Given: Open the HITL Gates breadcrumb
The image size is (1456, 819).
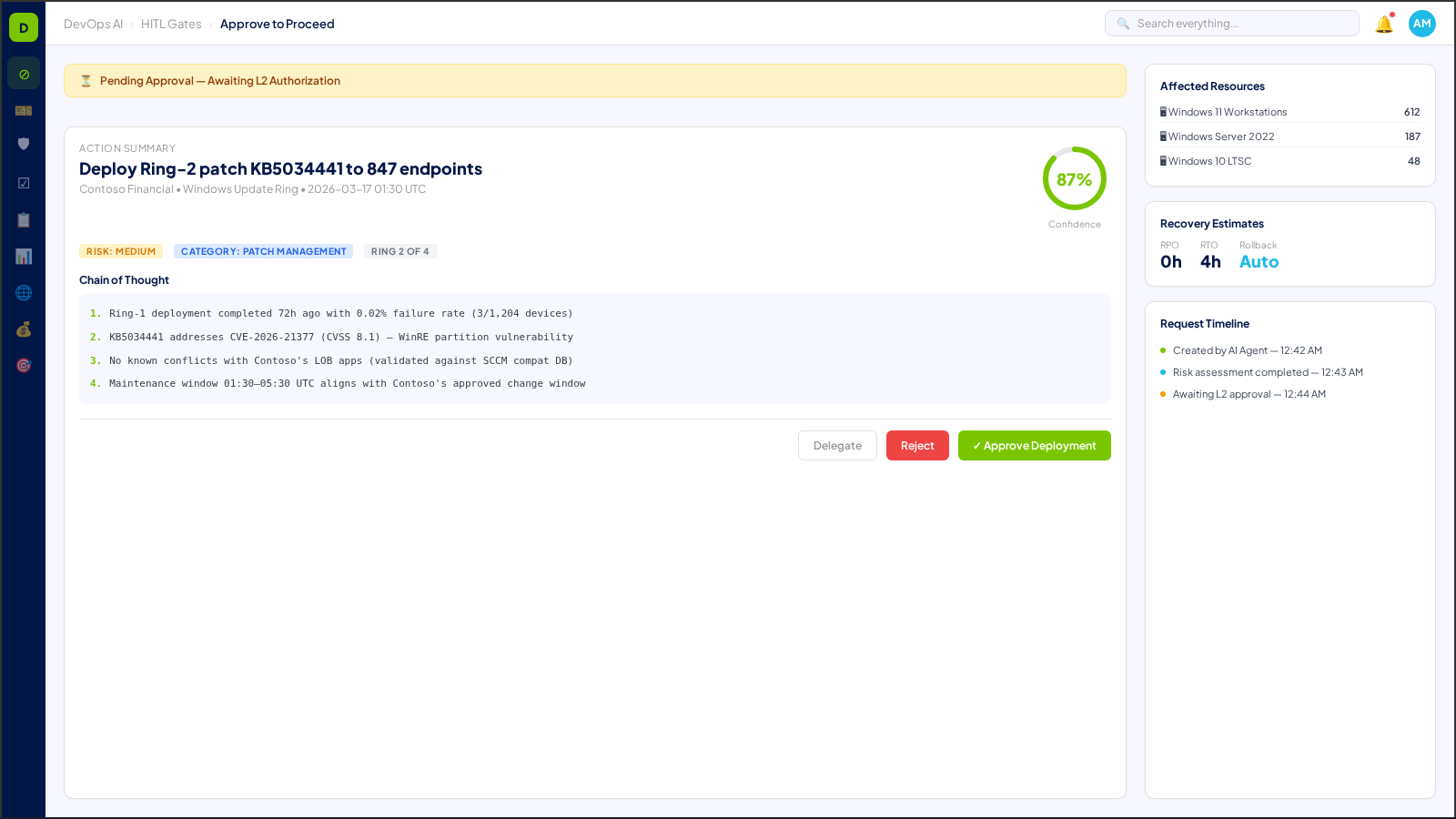Looking at the screenshot, I should [x=170, y=24].
